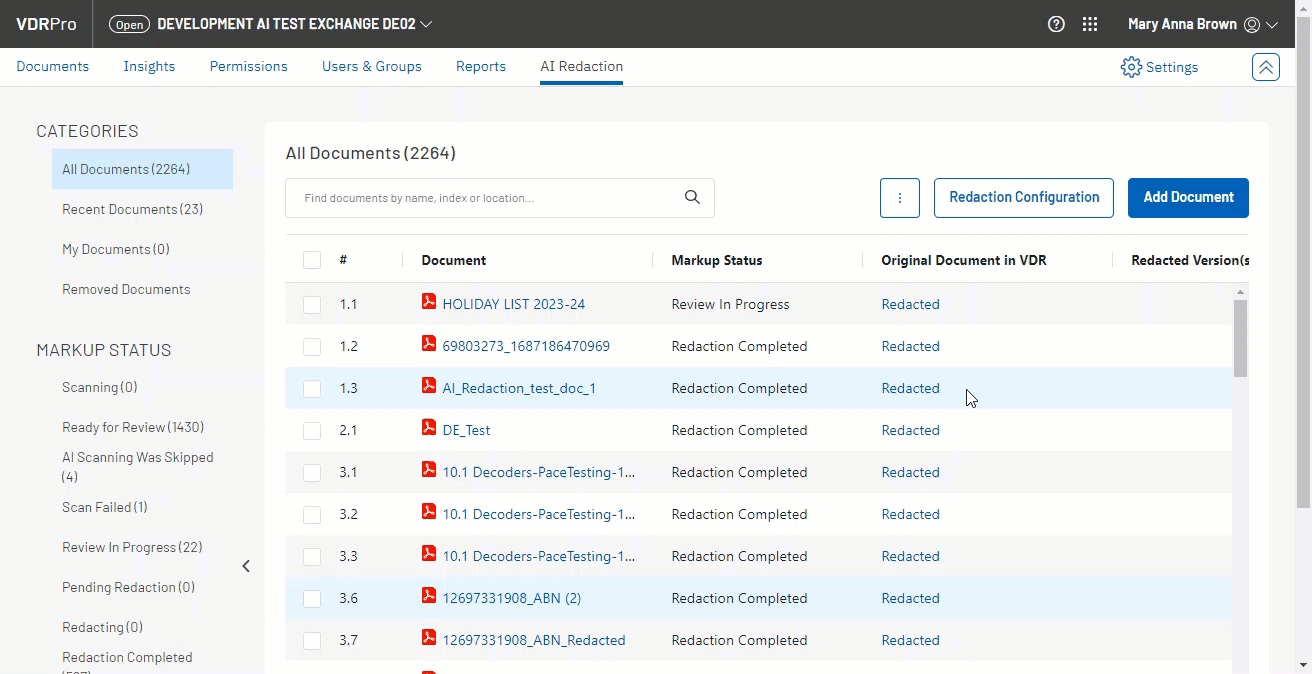The image size is (1312, 674).
Task: Select All Documents (2264) category
Action: click(142, 169)
